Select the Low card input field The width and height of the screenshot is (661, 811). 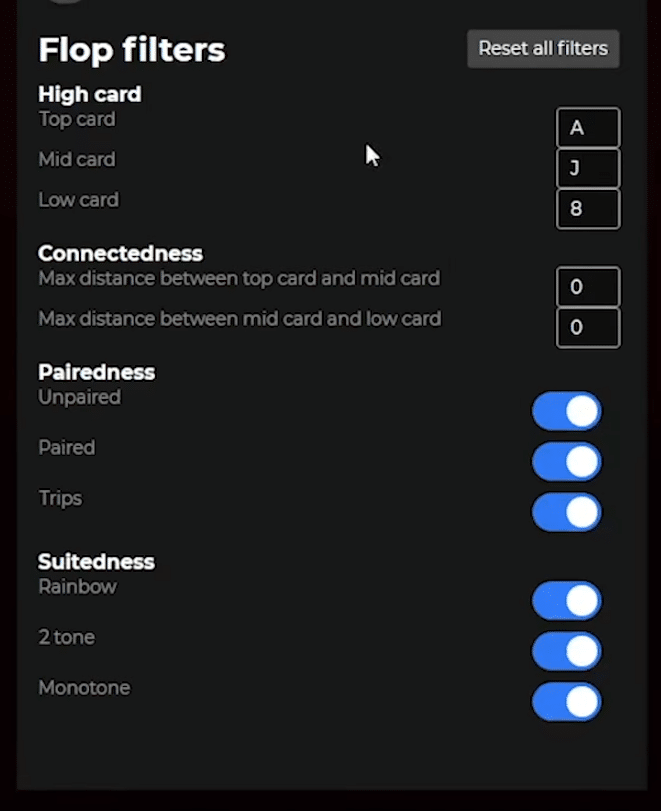(x=587, y=209)
